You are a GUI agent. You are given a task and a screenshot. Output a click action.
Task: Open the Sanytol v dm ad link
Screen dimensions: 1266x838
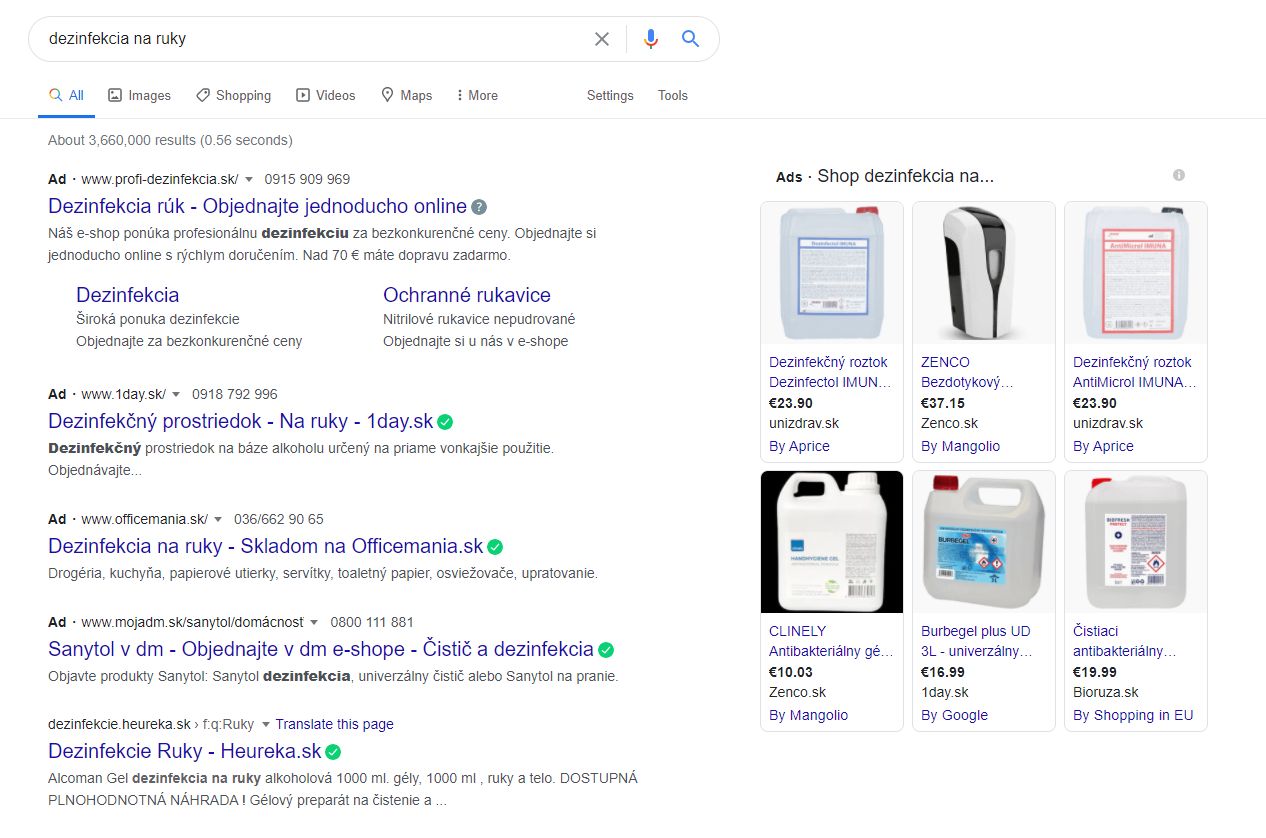pyautogui.click(x=321, y=650)
